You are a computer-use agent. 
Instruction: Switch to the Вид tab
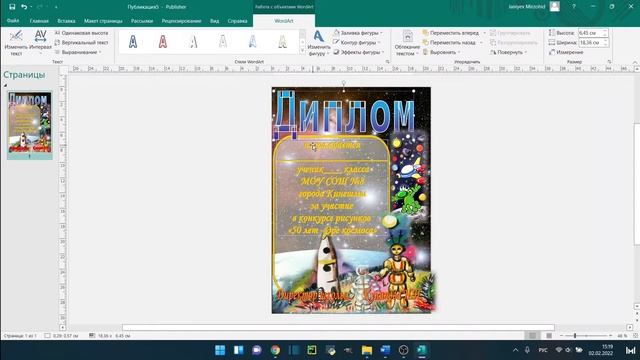pyautogui.click(x=215, y=21)
